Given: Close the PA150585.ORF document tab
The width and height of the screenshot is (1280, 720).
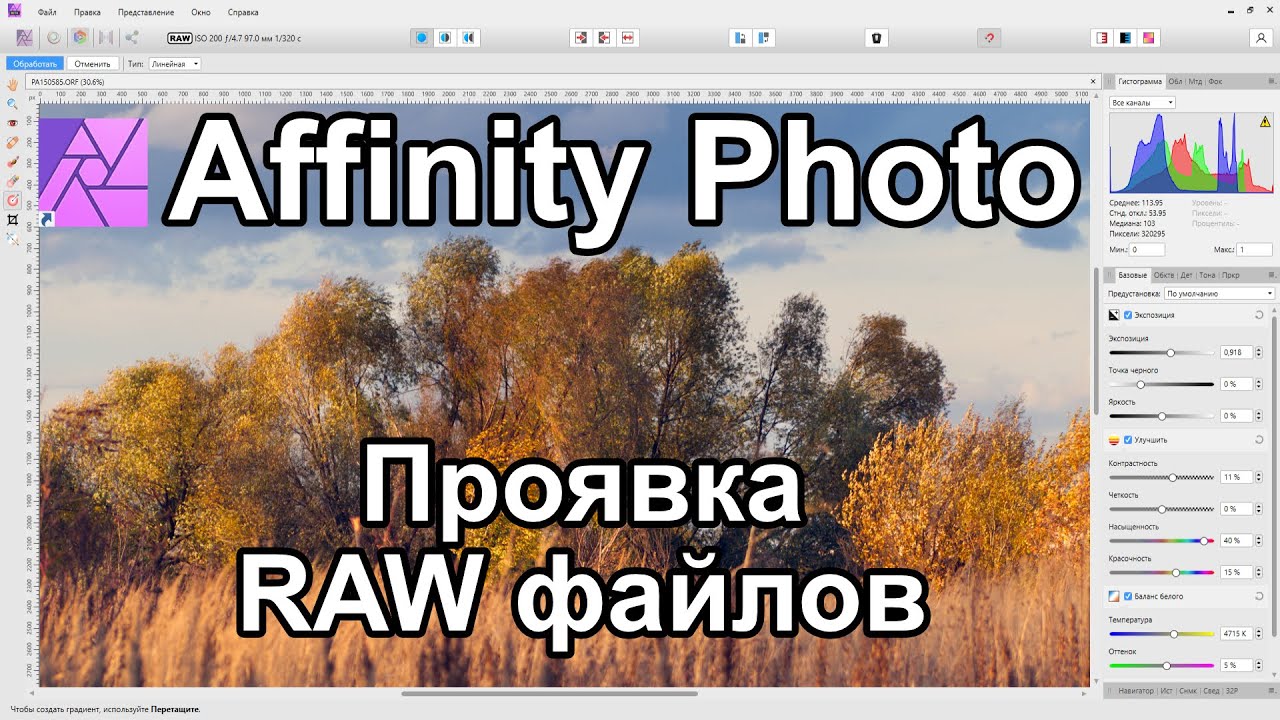Looking at the screenshot, I should pyautogui.click(x=1092, y=81).
